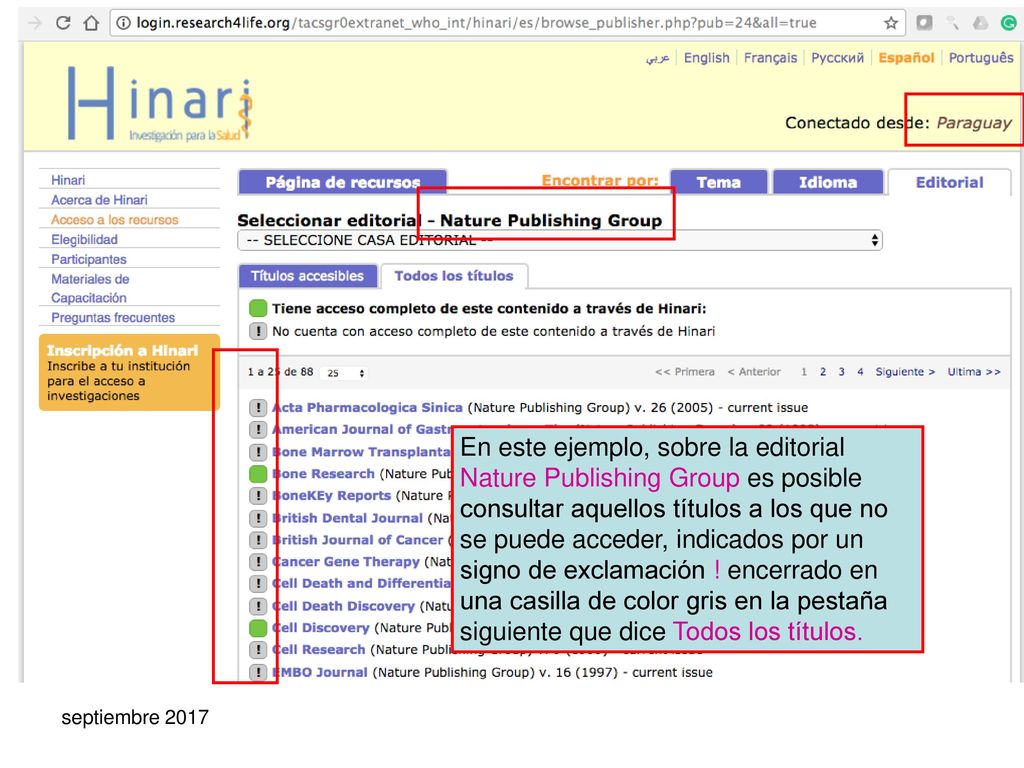The image size is (1024, 768).
Task: Switch to the Idioma tab
Action: click(x=827, y=182)
